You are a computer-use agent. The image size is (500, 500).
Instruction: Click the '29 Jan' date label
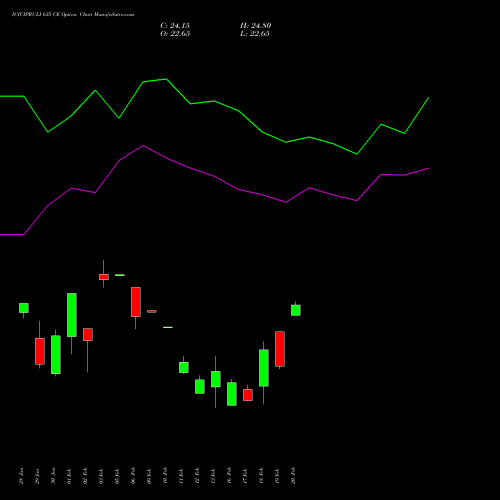[x=38, y=476]
